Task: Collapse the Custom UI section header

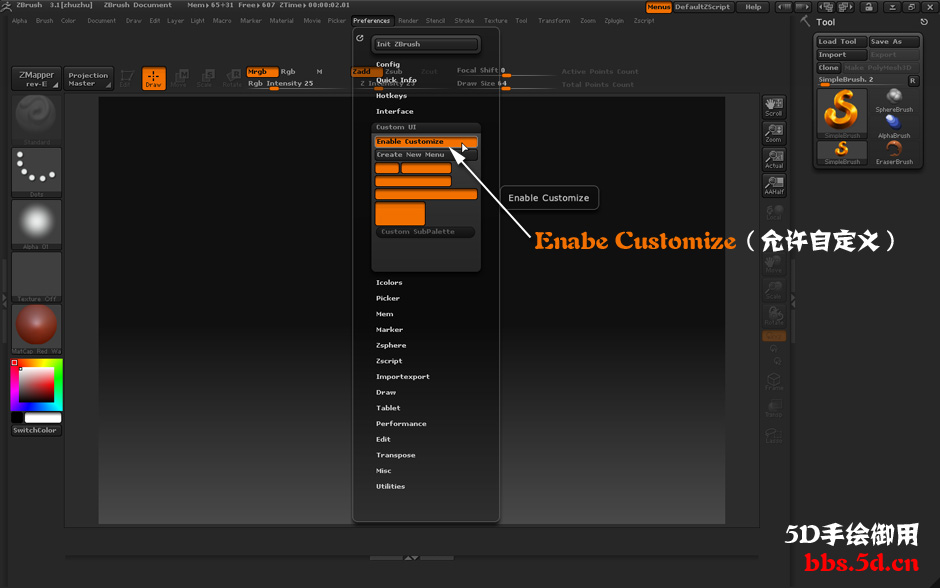Action: 426,127
